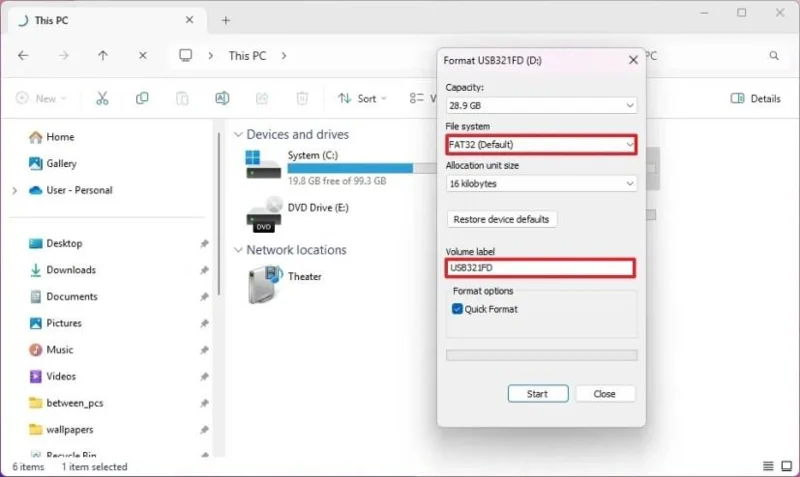The width and height of the screenshot is (800, 477).
Task: Open Documents quick access folder
Action: click(x=63, y=296)
